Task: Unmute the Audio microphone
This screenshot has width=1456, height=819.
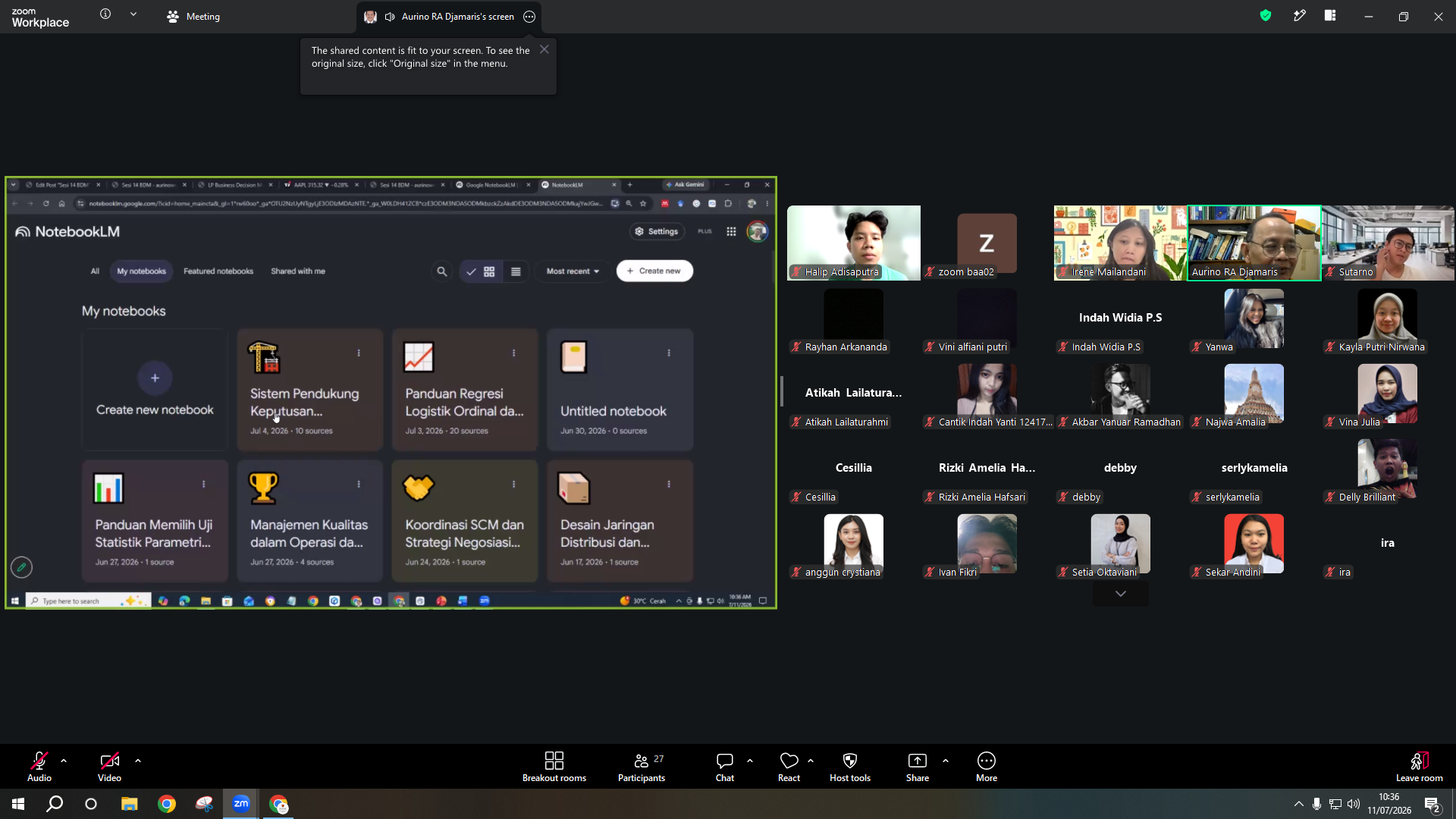Action: (x=39, y=767)
